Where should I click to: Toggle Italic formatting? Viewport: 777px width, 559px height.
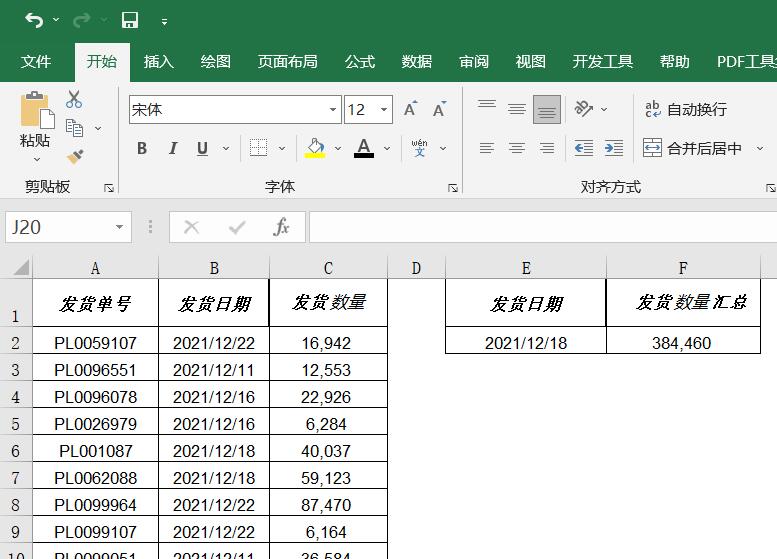coord(172,148)
